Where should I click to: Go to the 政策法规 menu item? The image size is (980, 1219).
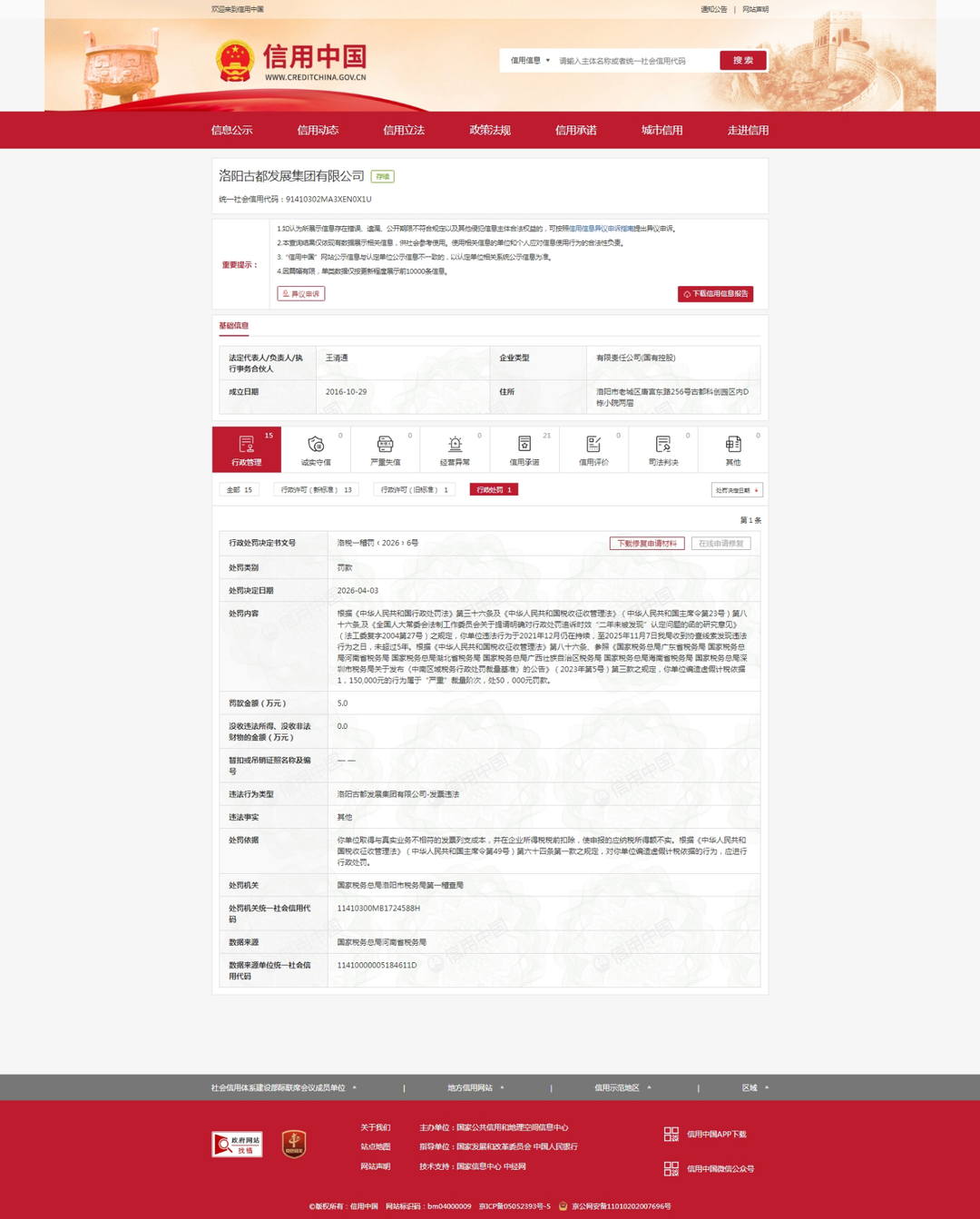click(x=490, y=130)
